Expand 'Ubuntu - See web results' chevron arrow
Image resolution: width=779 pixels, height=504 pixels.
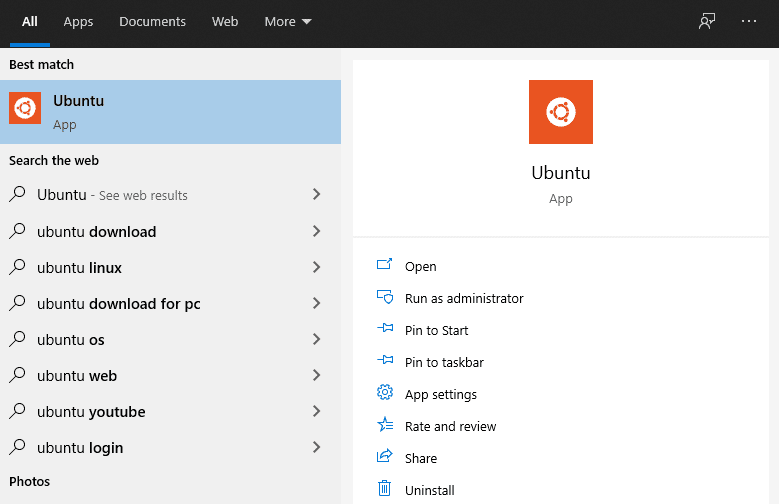316,194
